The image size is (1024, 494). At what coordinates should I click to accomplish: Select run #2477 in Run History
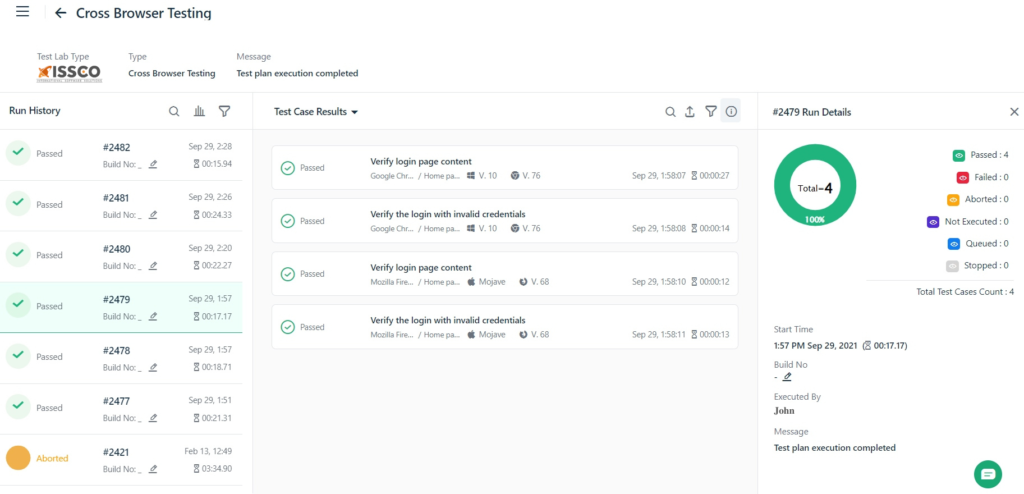(121, 409)
